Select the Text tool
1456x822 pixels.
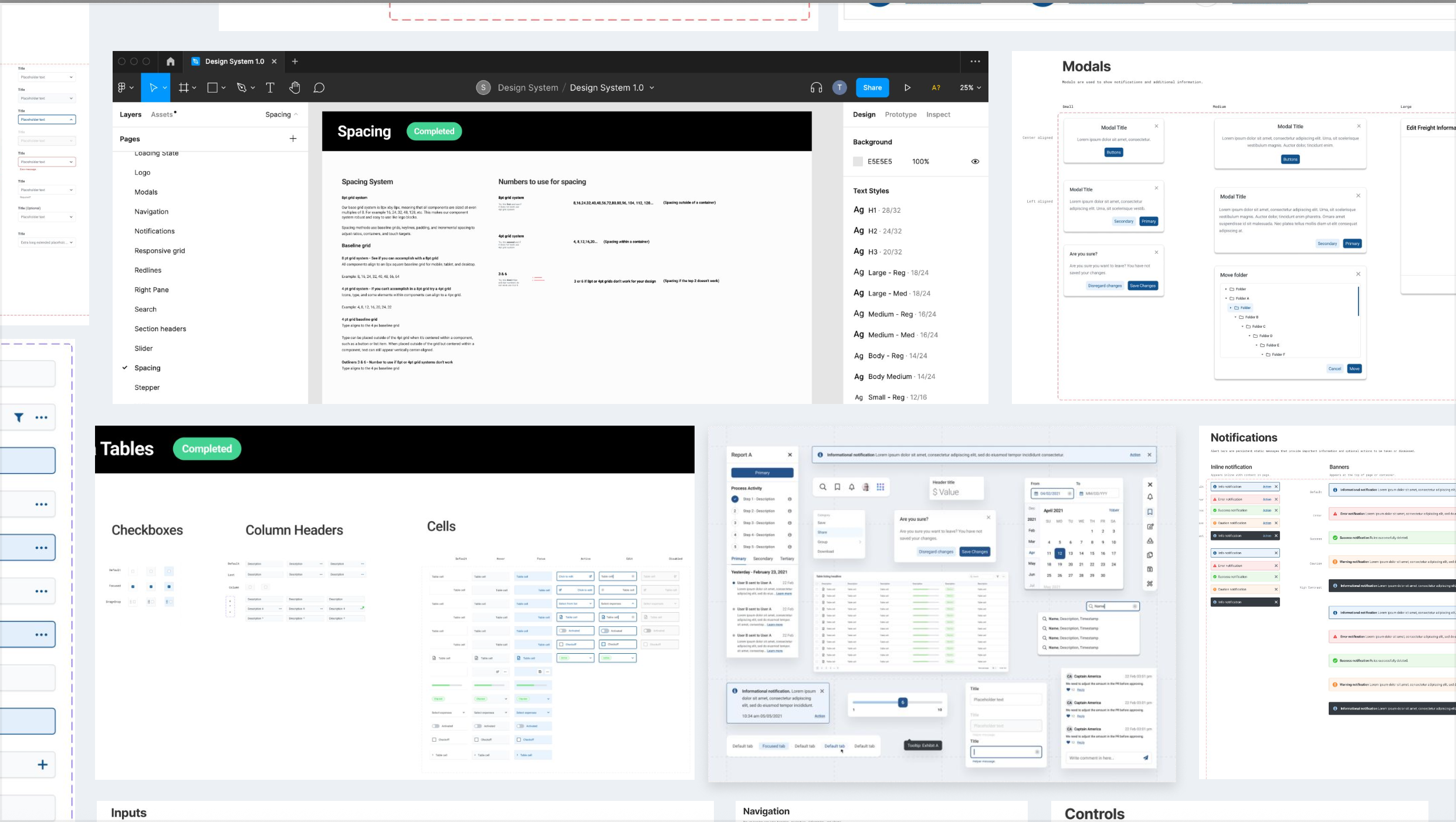(270, 88)
